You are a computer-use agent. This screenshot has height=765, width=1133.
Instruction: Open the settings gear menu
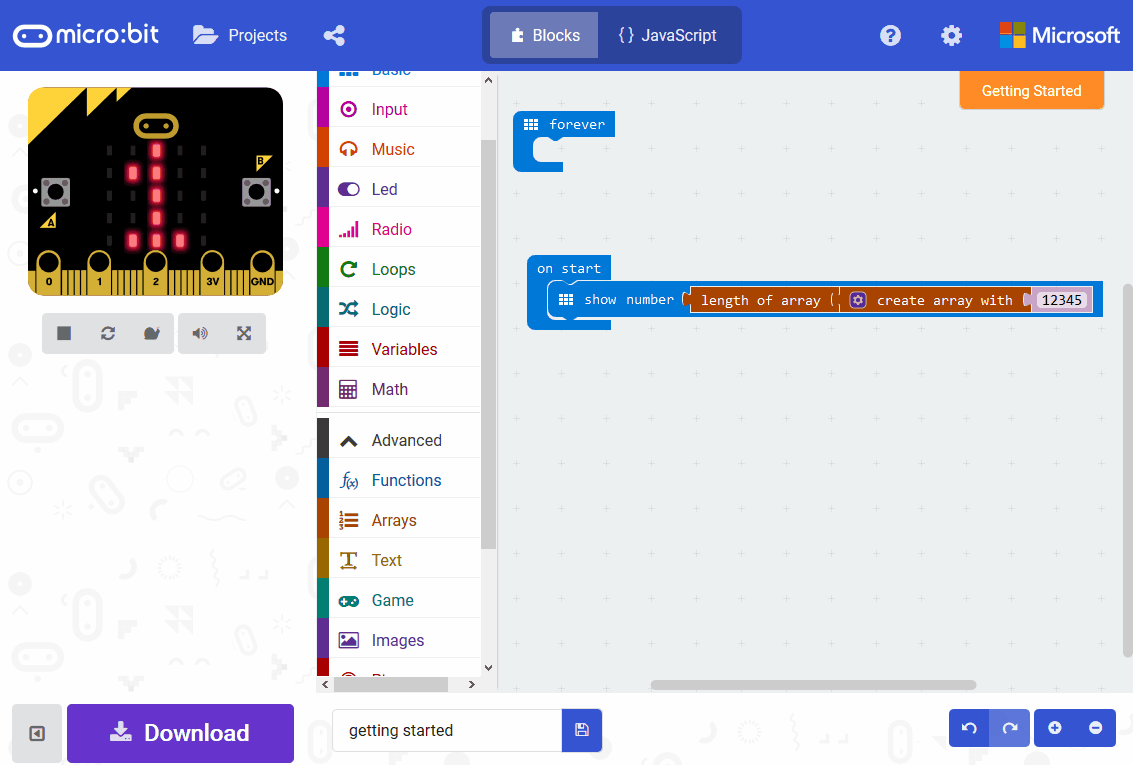951,35
